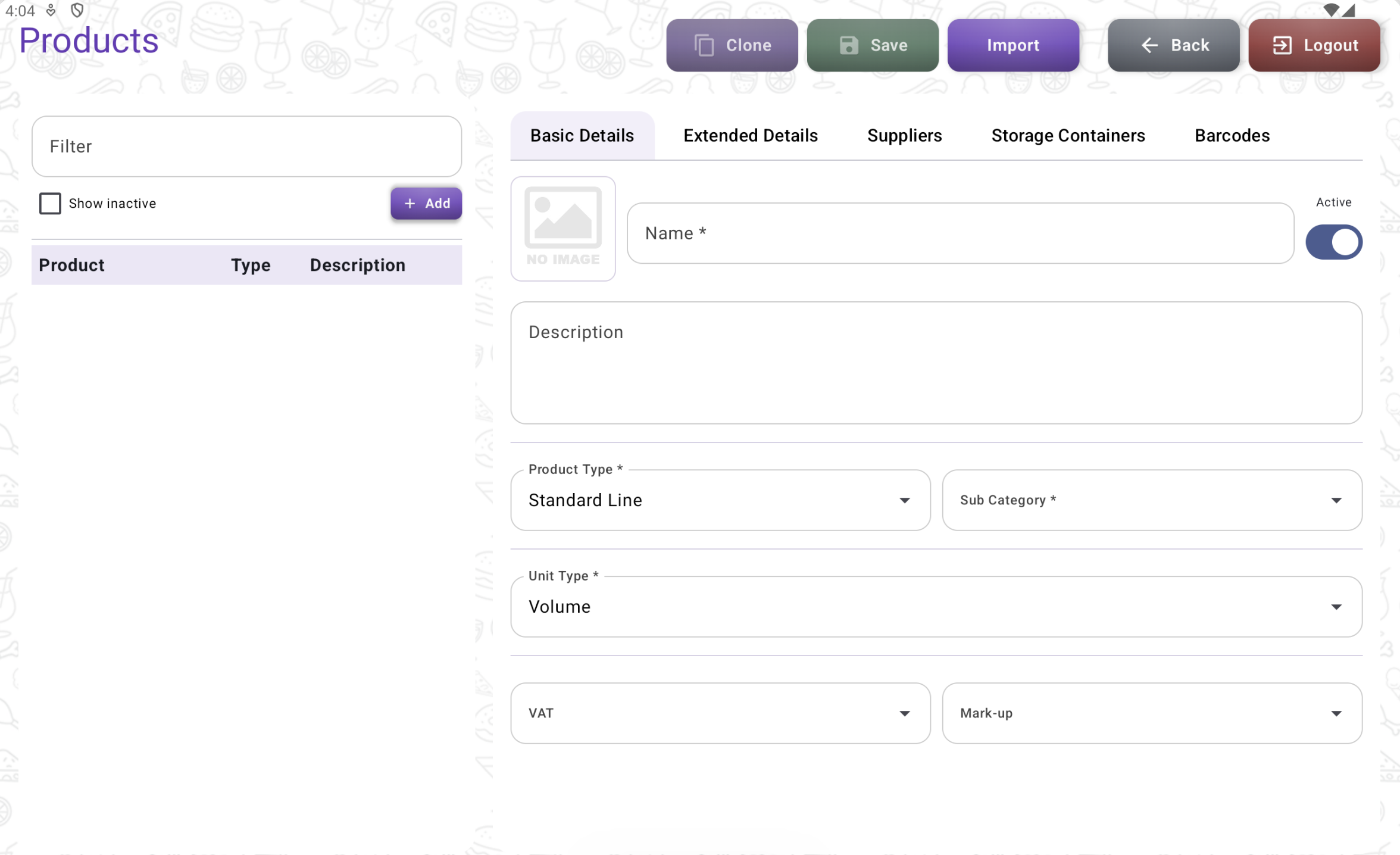The height and width of the screenshot is (855, 1400).
Task: Switch to Storage Containers tab
Action: point(1068,136)
